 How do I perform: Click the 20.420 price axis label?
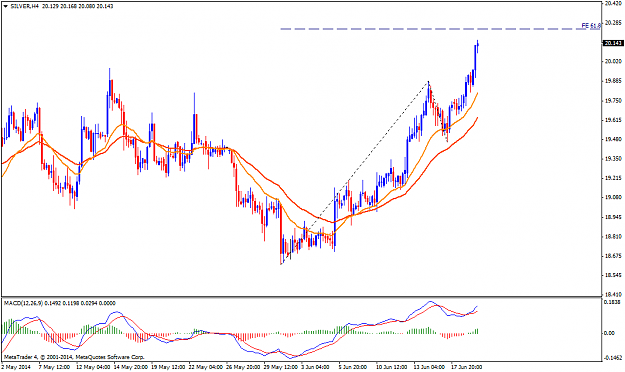(613, 4)
